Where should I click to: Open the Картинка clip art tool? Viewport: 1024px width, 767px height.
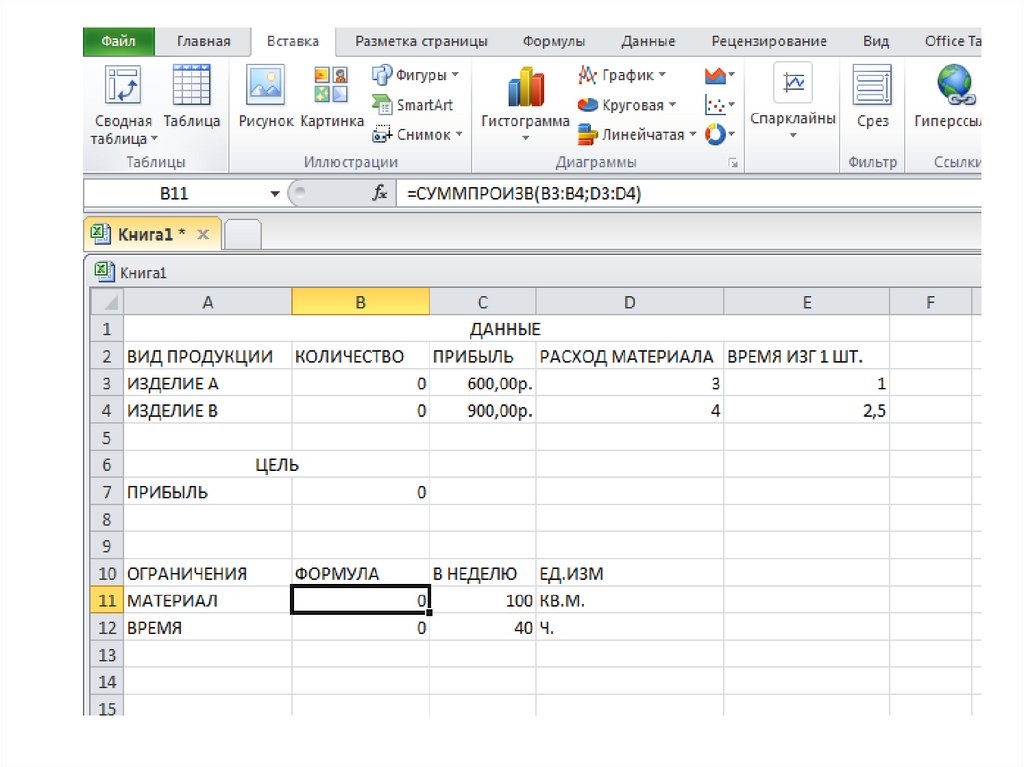point(332,97)
